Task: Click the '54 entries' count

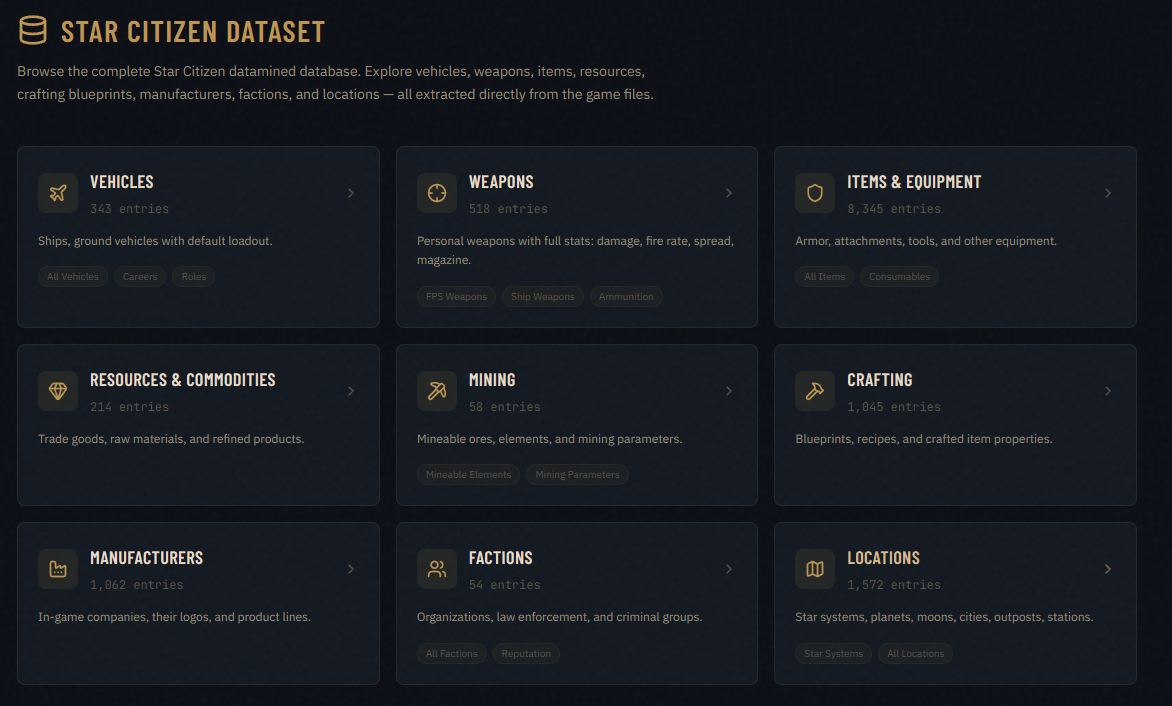Action: click(505, 585)
